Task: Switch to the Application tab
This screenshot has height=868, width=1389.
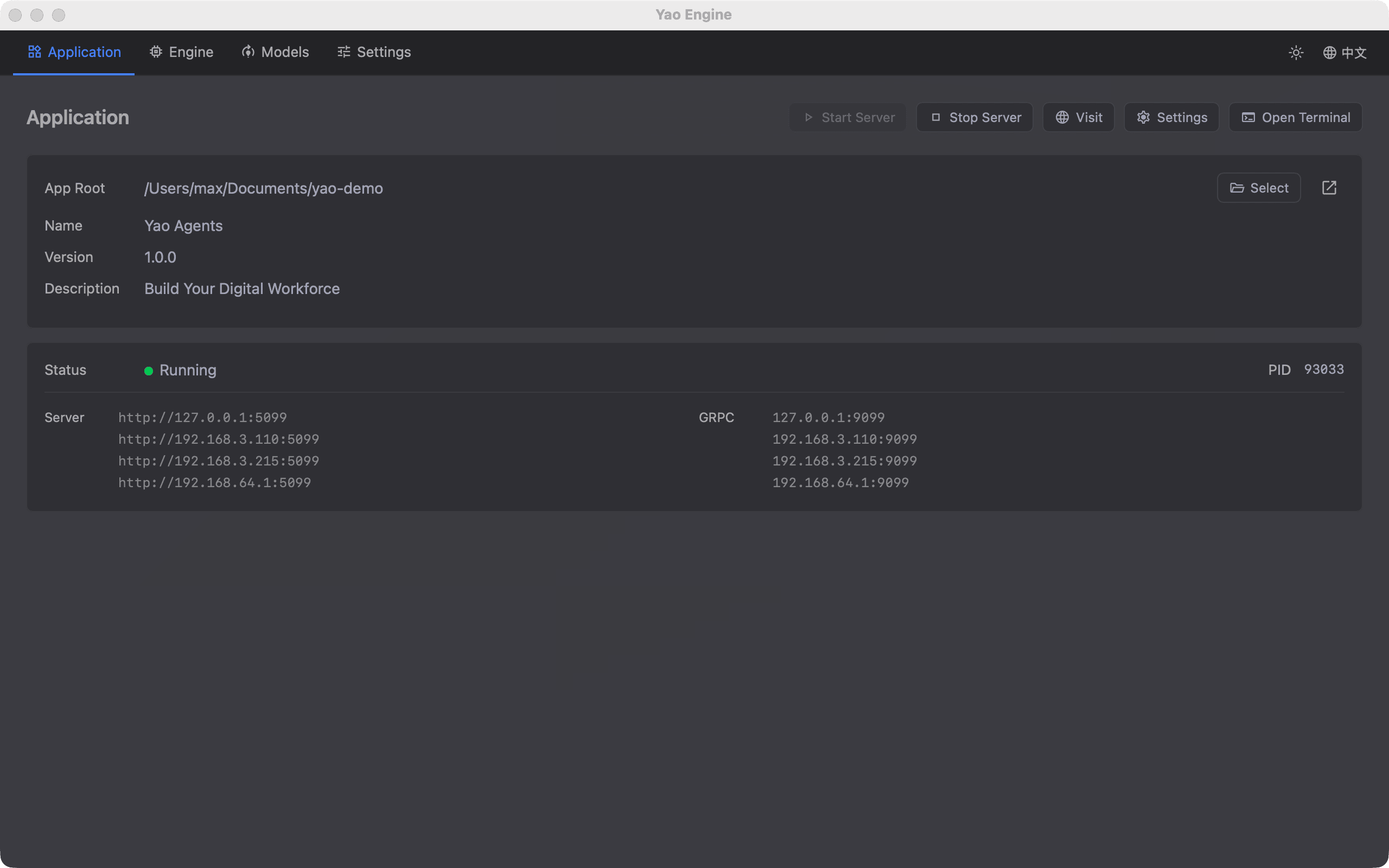Action: (74, 52)
